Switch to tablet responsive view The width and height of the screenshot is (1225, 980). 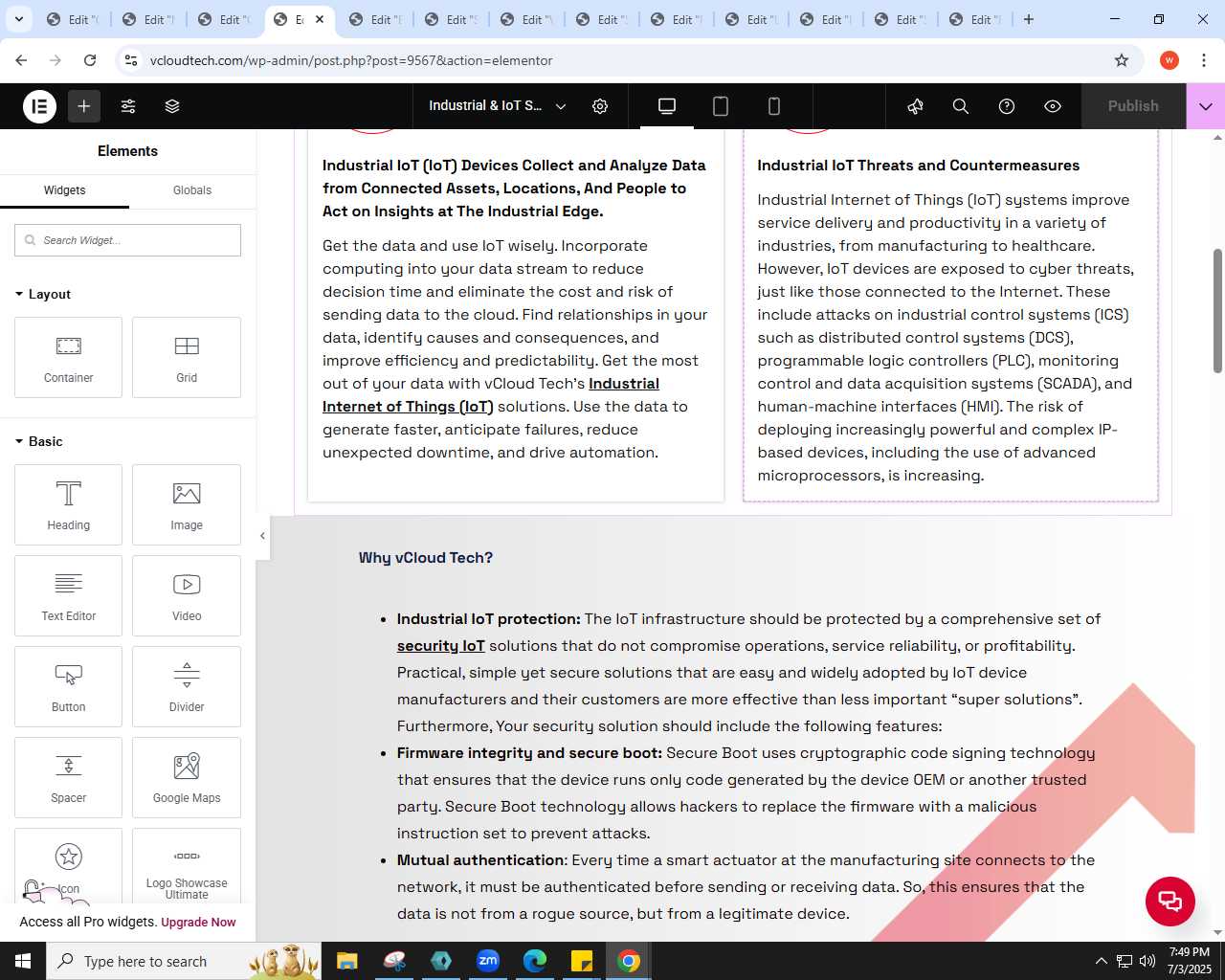point(721,106)
